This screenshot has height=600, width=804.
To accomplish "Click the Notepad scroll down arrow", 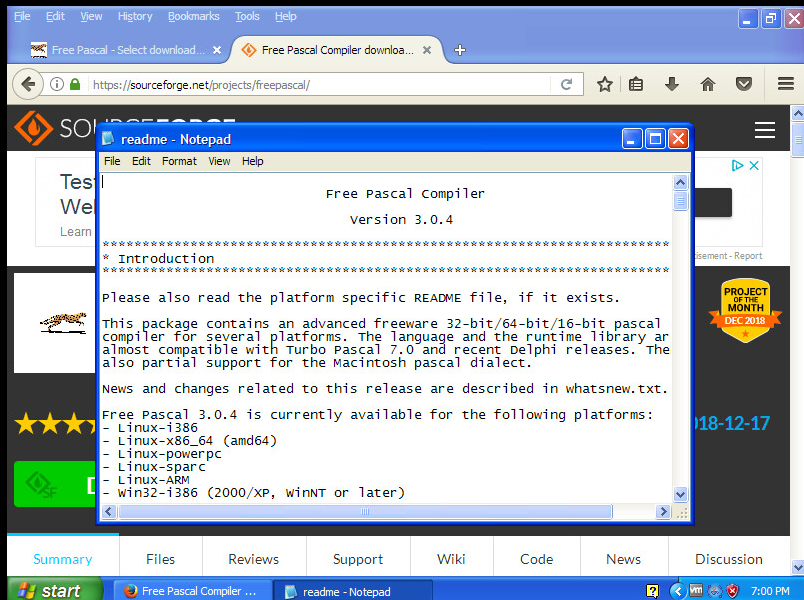I will point(680,494).
